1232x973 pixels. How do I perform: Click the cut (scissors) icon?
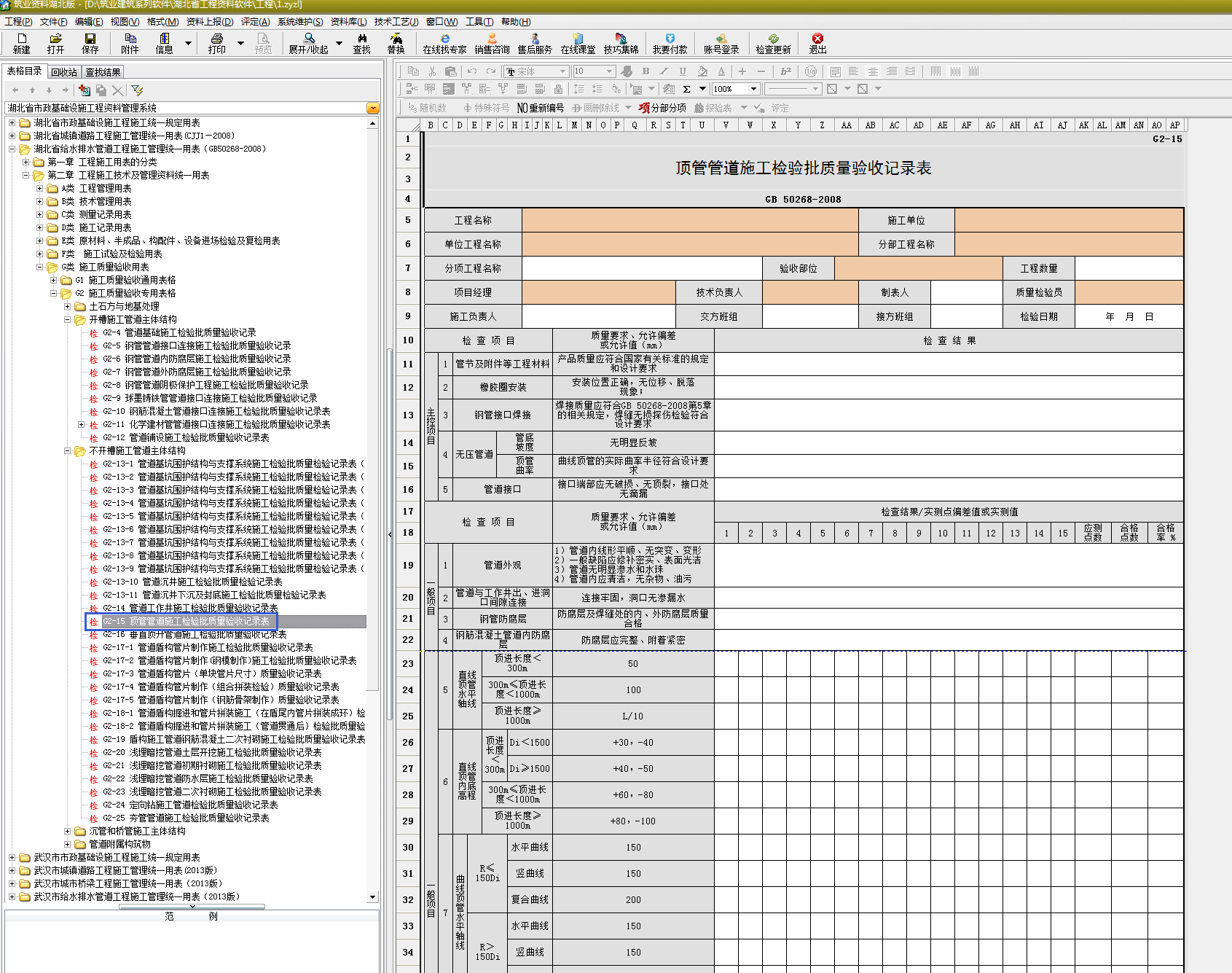pos(432,71)
